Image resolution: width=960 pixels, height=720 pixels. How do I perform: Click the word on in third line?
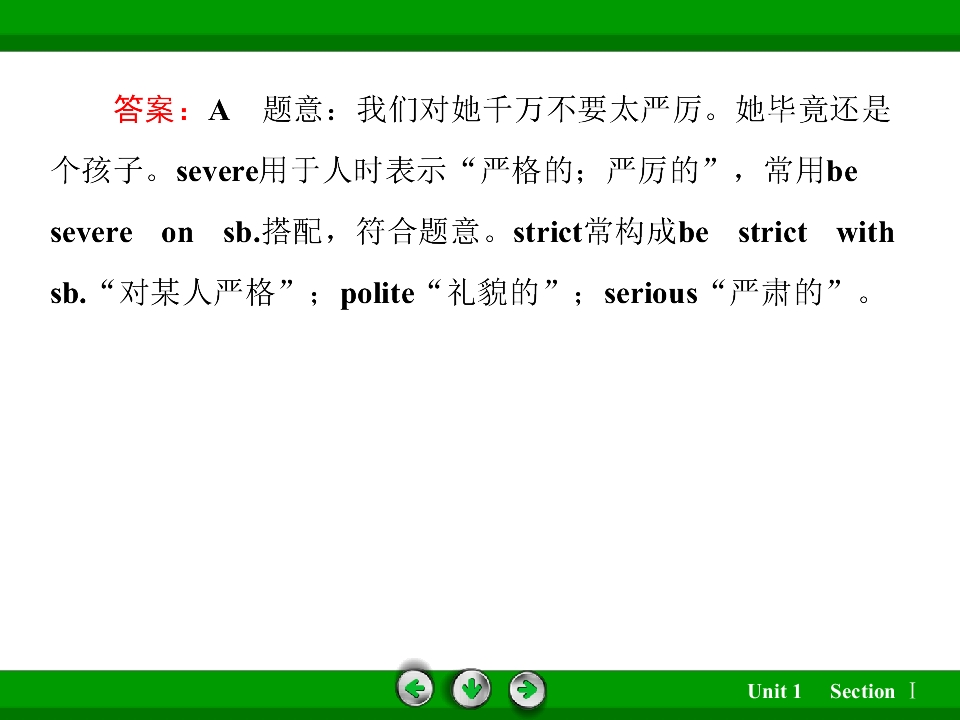pyautogui.click(x=177, y=233)
